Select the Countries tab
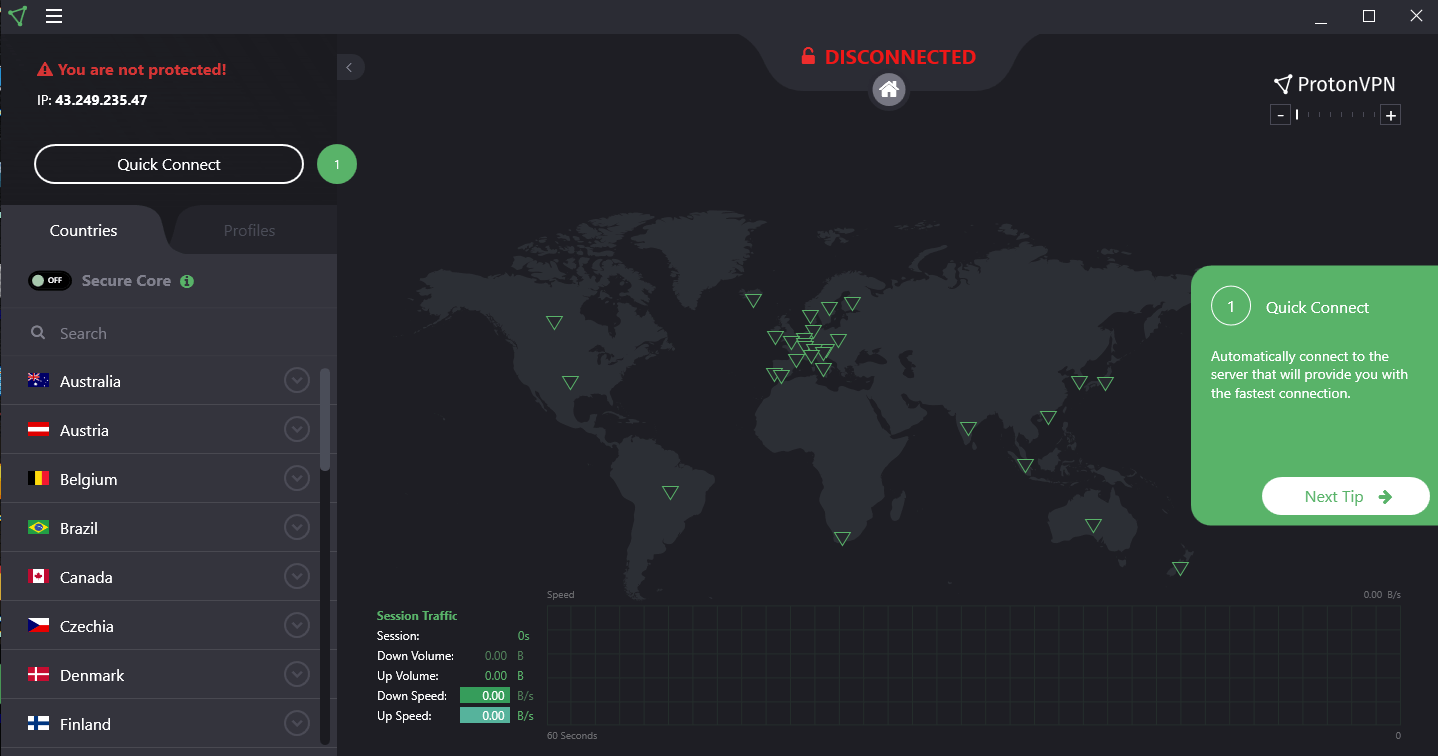Image resolution: width=1438 pixels, height=756 pixels. pos(83,229)
